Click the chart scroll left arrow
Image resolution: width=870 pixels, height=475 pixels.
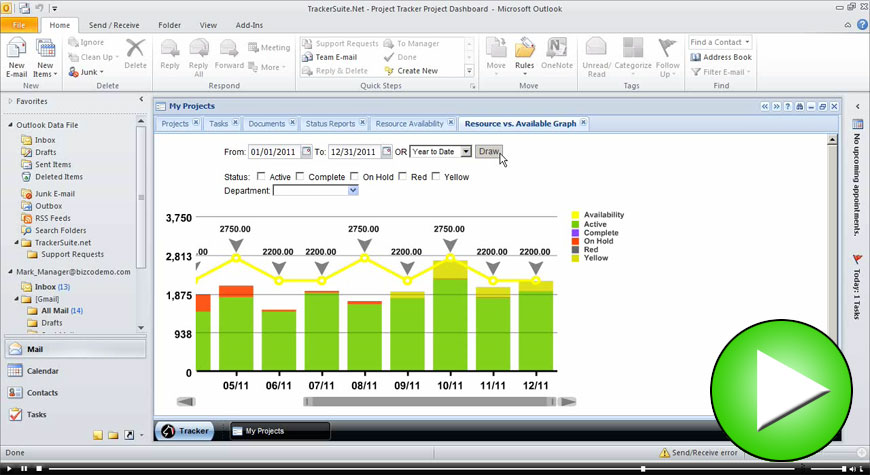[x=185, y=402]
